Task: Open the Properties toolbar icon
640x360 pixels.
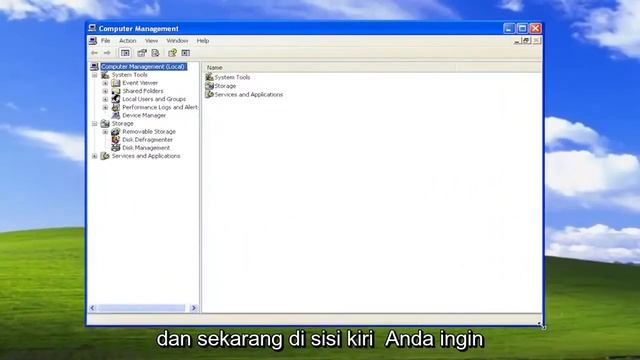Action: 142,53
